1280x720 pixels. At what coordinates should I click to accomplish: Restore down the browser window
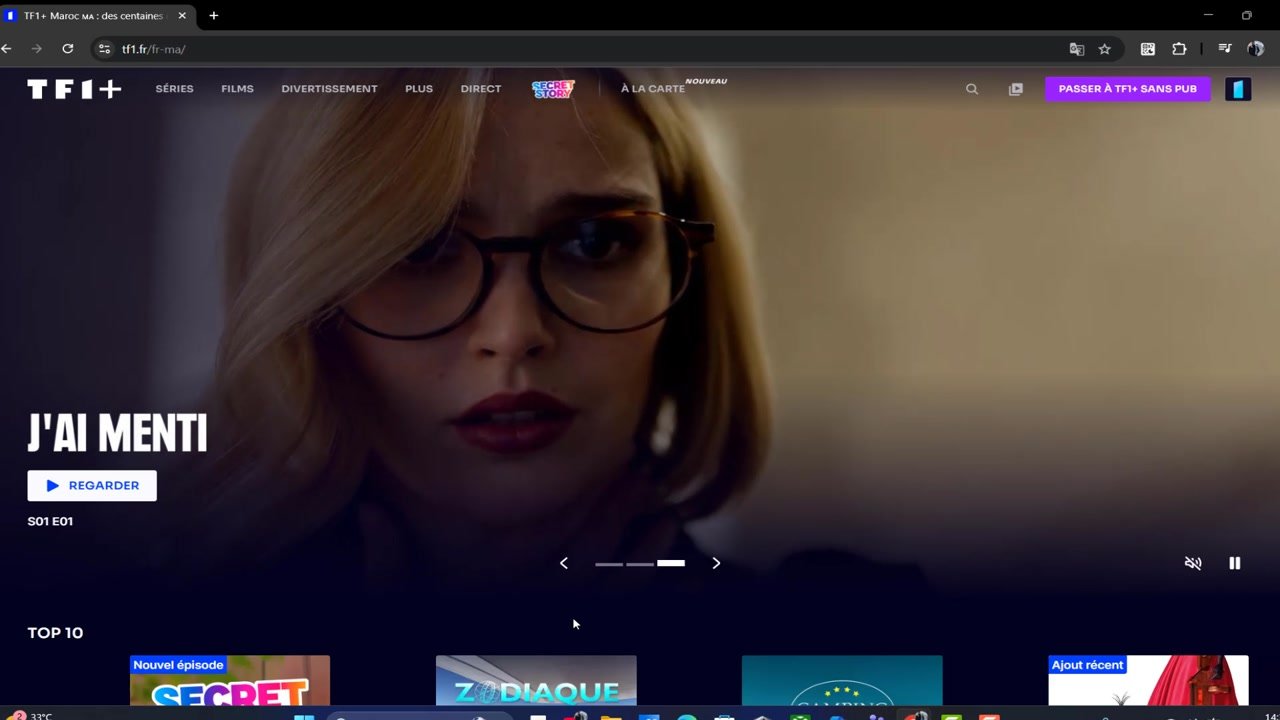1246,15
